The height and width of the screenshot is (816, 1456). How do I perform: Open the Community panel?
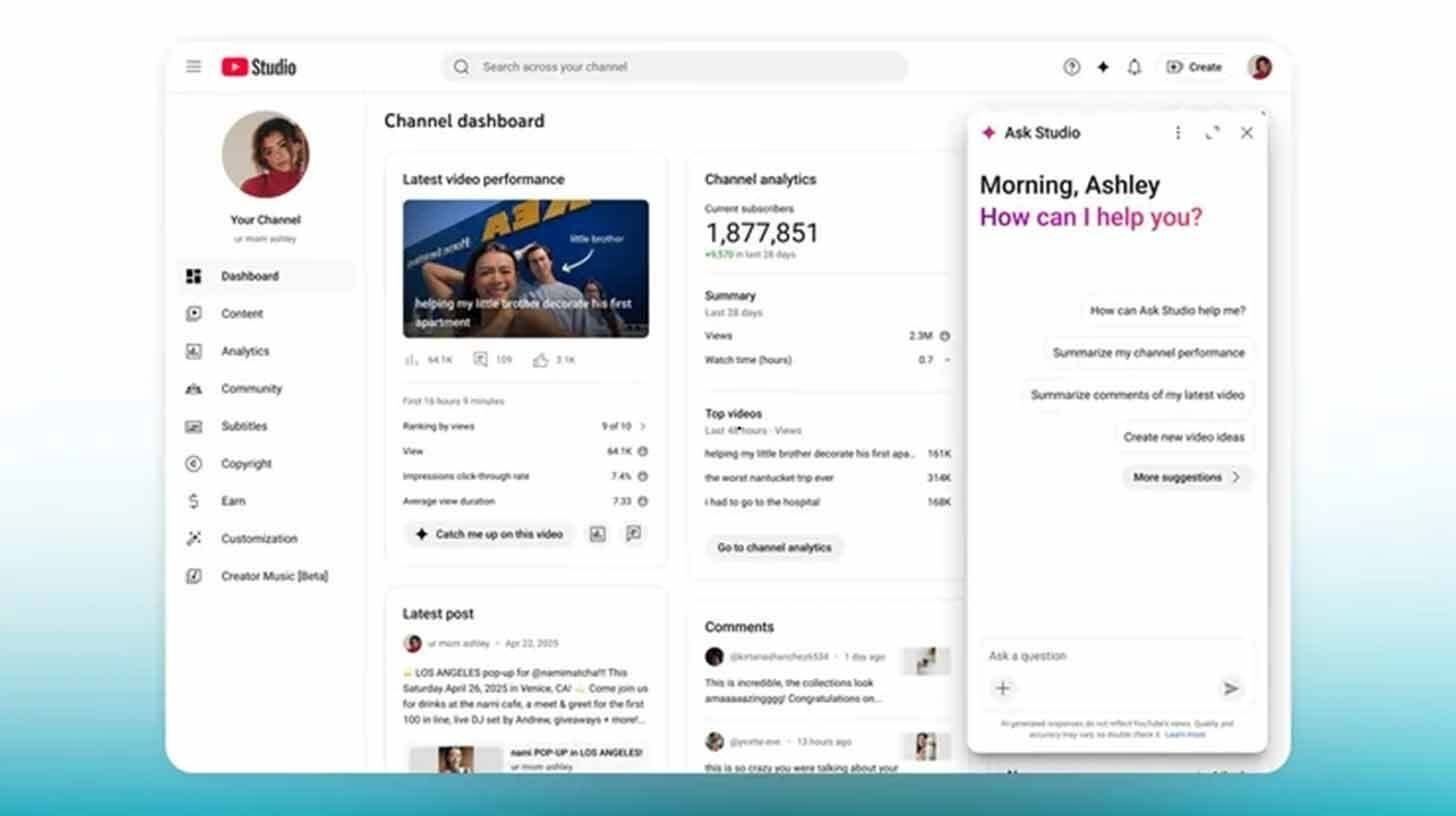coord(251,388)
